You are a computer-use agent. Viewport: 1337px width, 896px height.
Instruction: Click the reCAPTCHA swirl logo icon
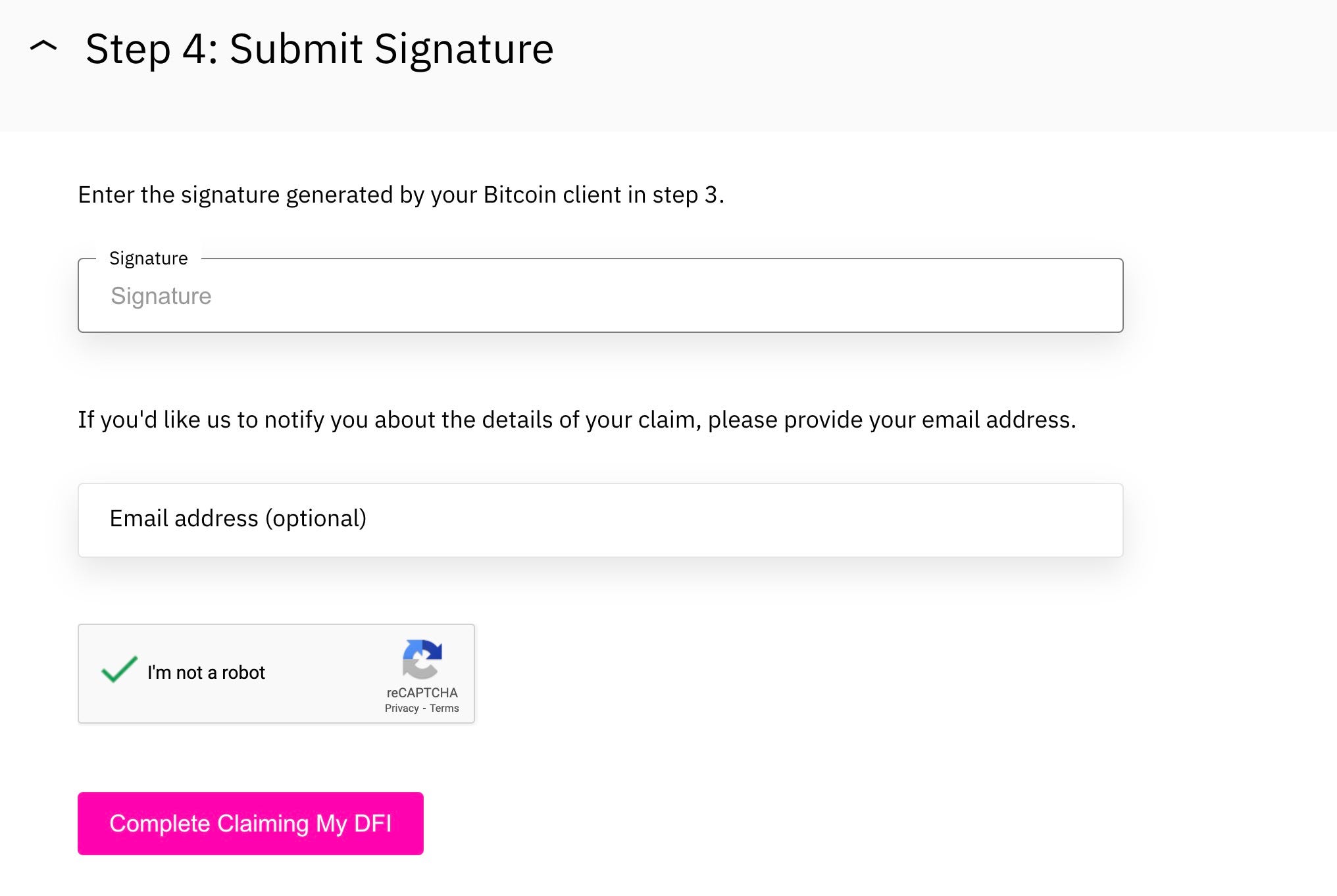coord(422,659)
